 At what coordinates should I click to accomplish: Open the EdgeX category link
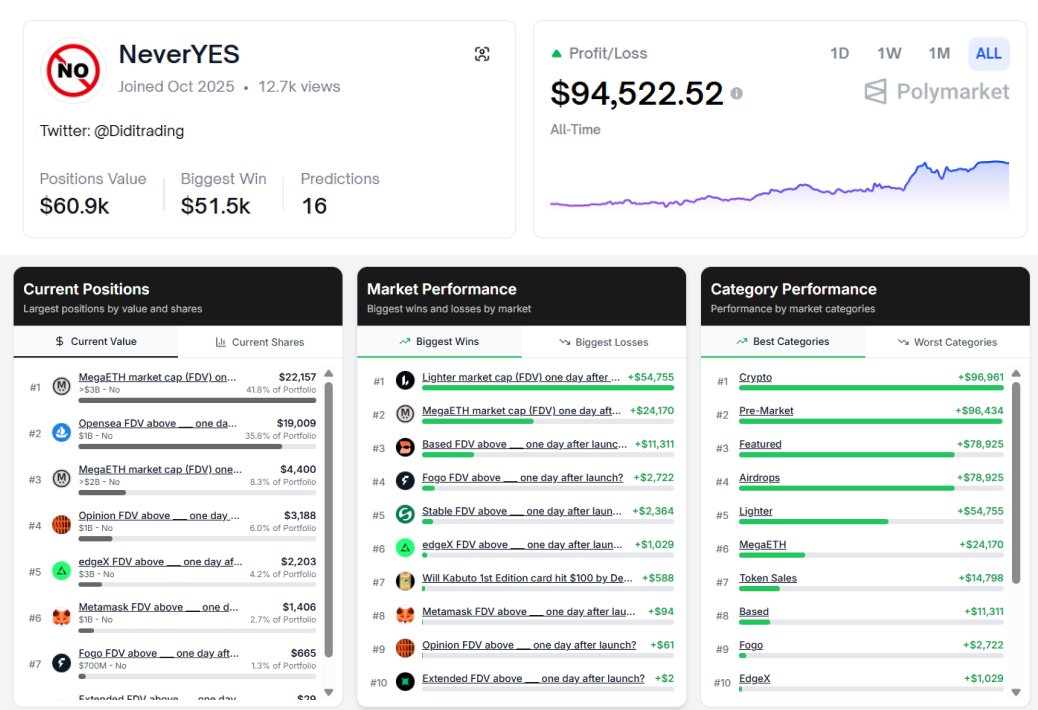click(755, 679)
